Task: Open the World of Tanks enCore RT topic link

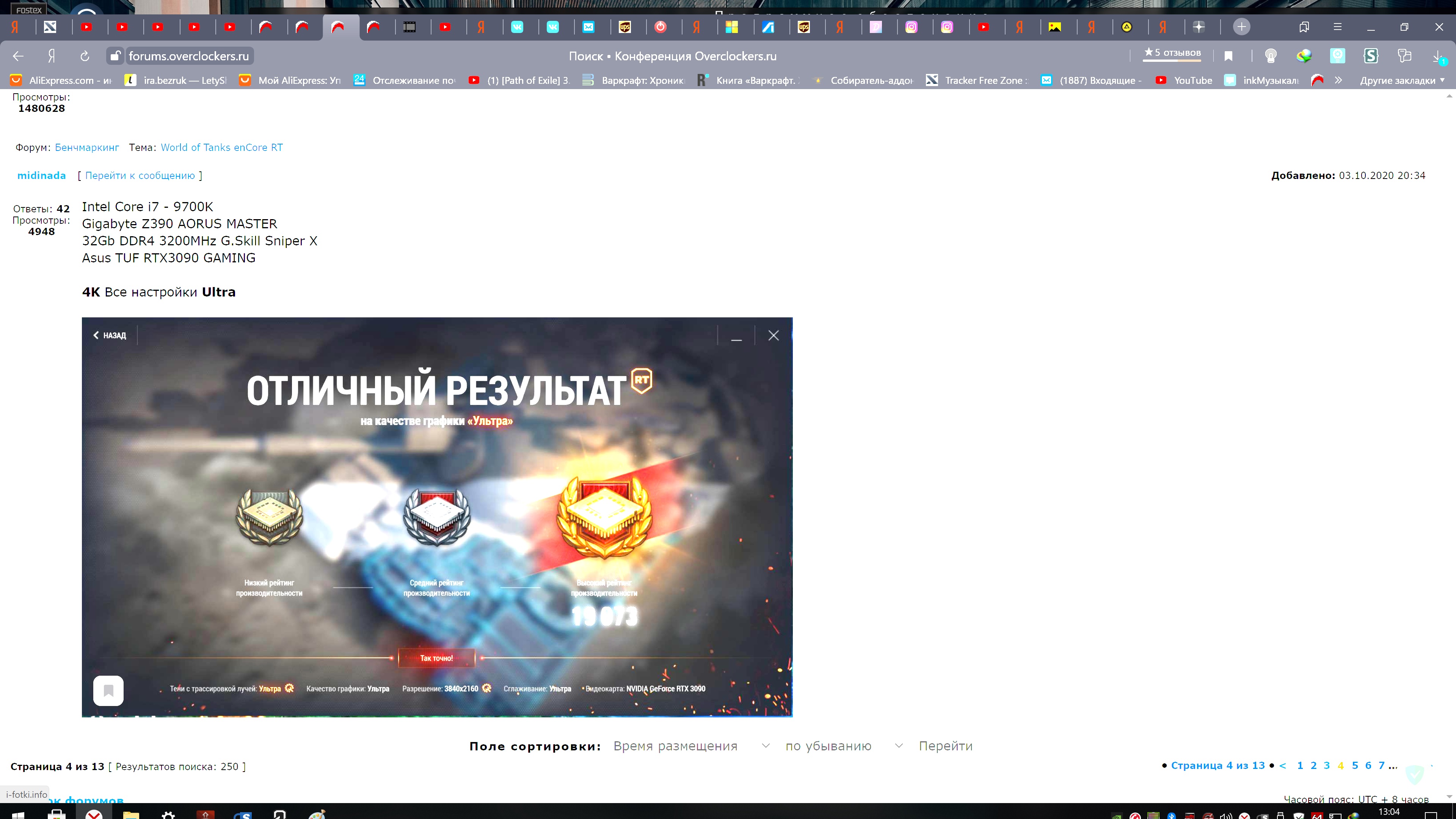Action: point(221,147)
